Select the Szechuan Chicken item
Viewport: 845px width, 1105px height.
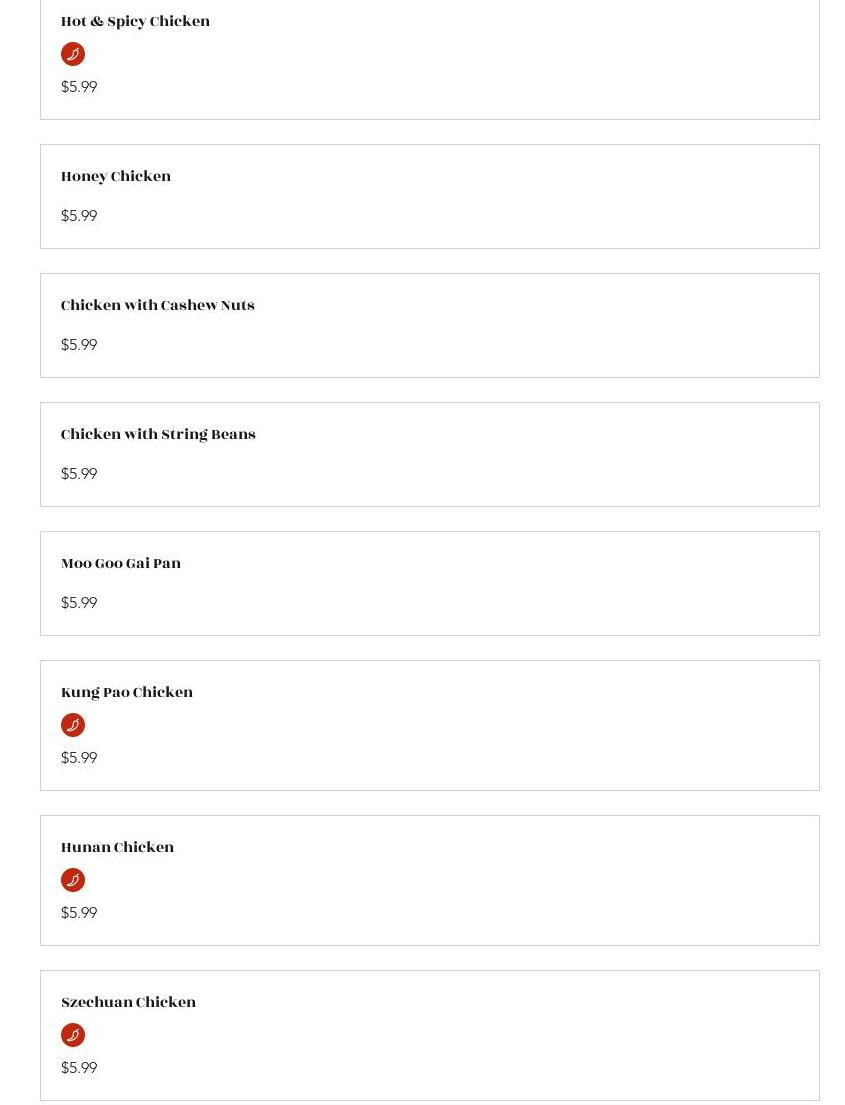(128, 1002)
